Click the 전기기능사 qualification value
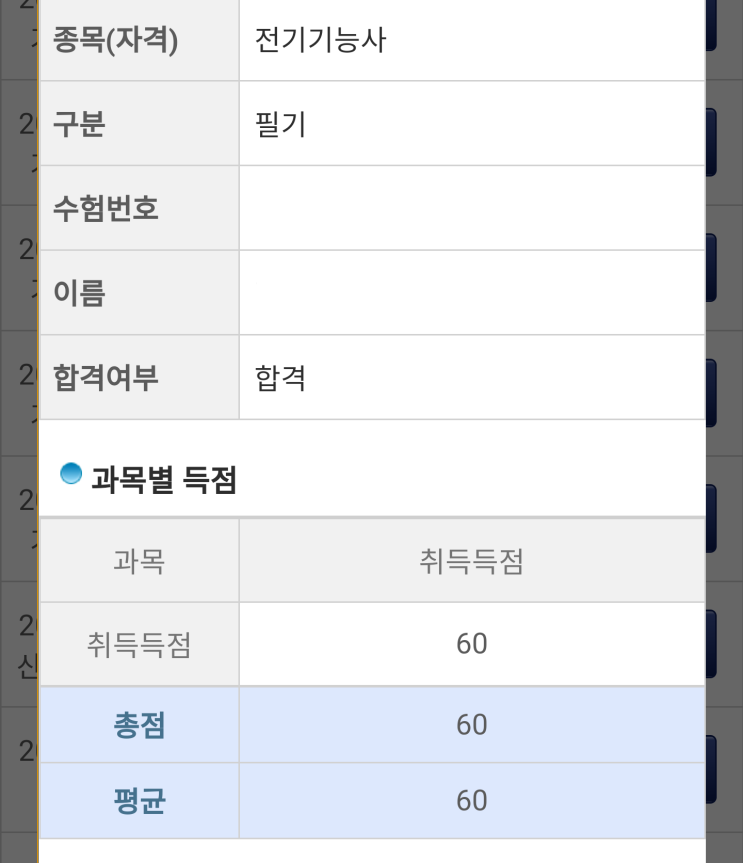This screenshot has width=743, height=863. pyautogui.click(x=320, y=41)
